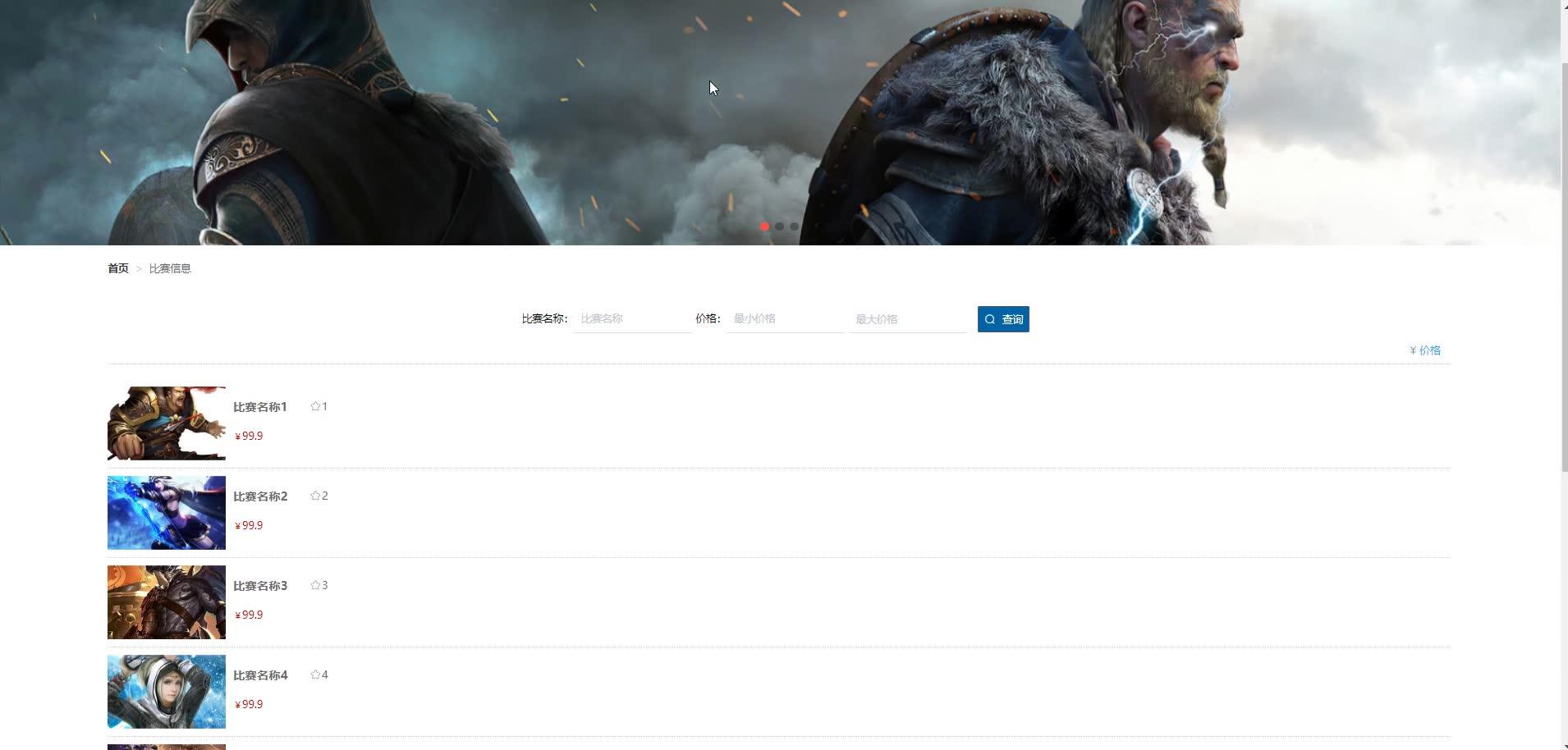Screen dimensions: 1568x750
Task: Switch to the second carousel slide dot
Action: pos(779,226)
